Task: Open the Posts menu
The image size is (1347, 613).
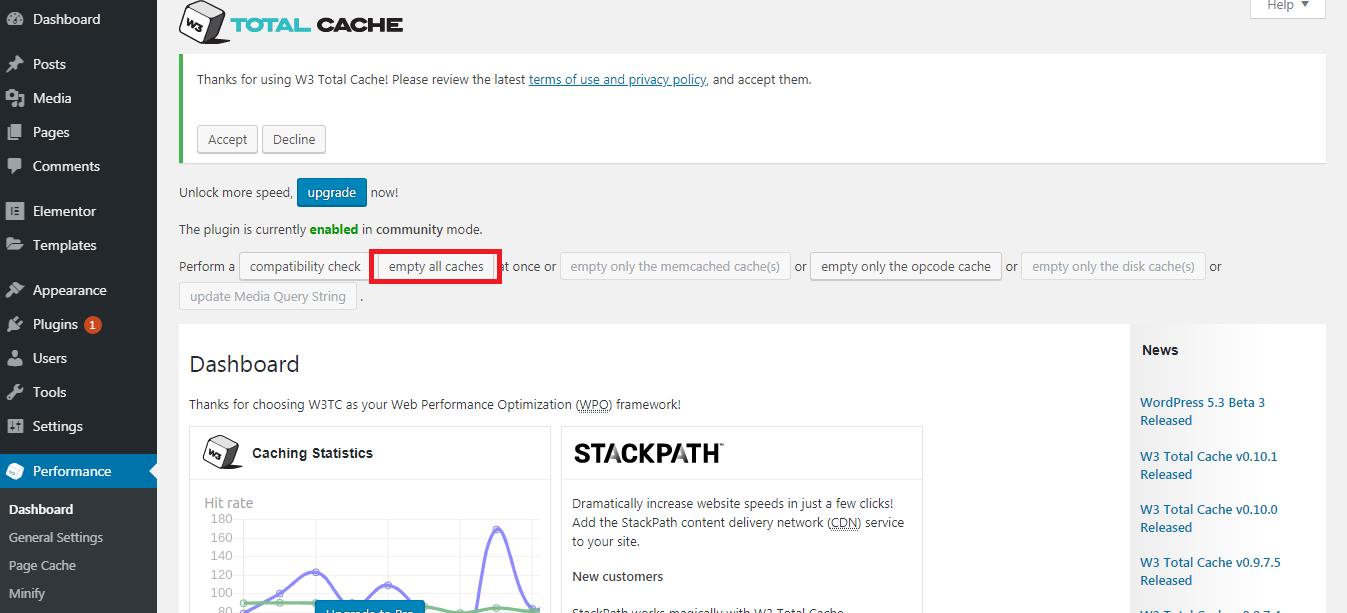Action: tap(78, 64)
